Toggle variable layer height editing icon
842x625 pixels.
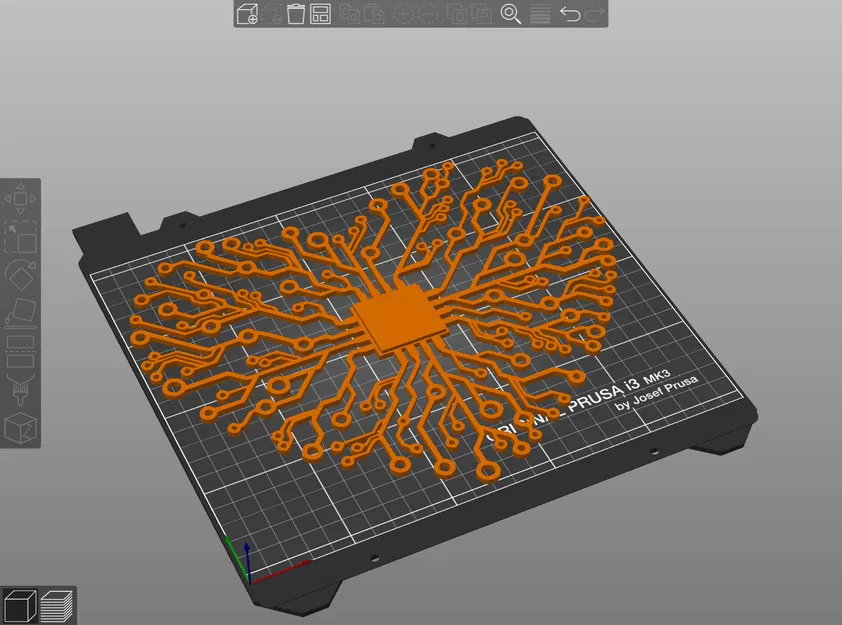tap(540, 13)
